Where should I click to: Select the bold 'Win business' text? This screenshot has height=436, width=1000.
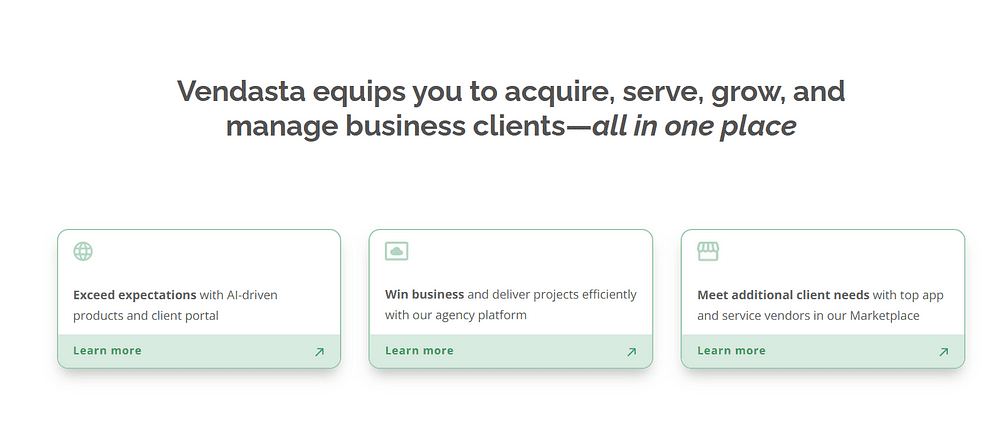pyautogui.click(x=424, y=294)
